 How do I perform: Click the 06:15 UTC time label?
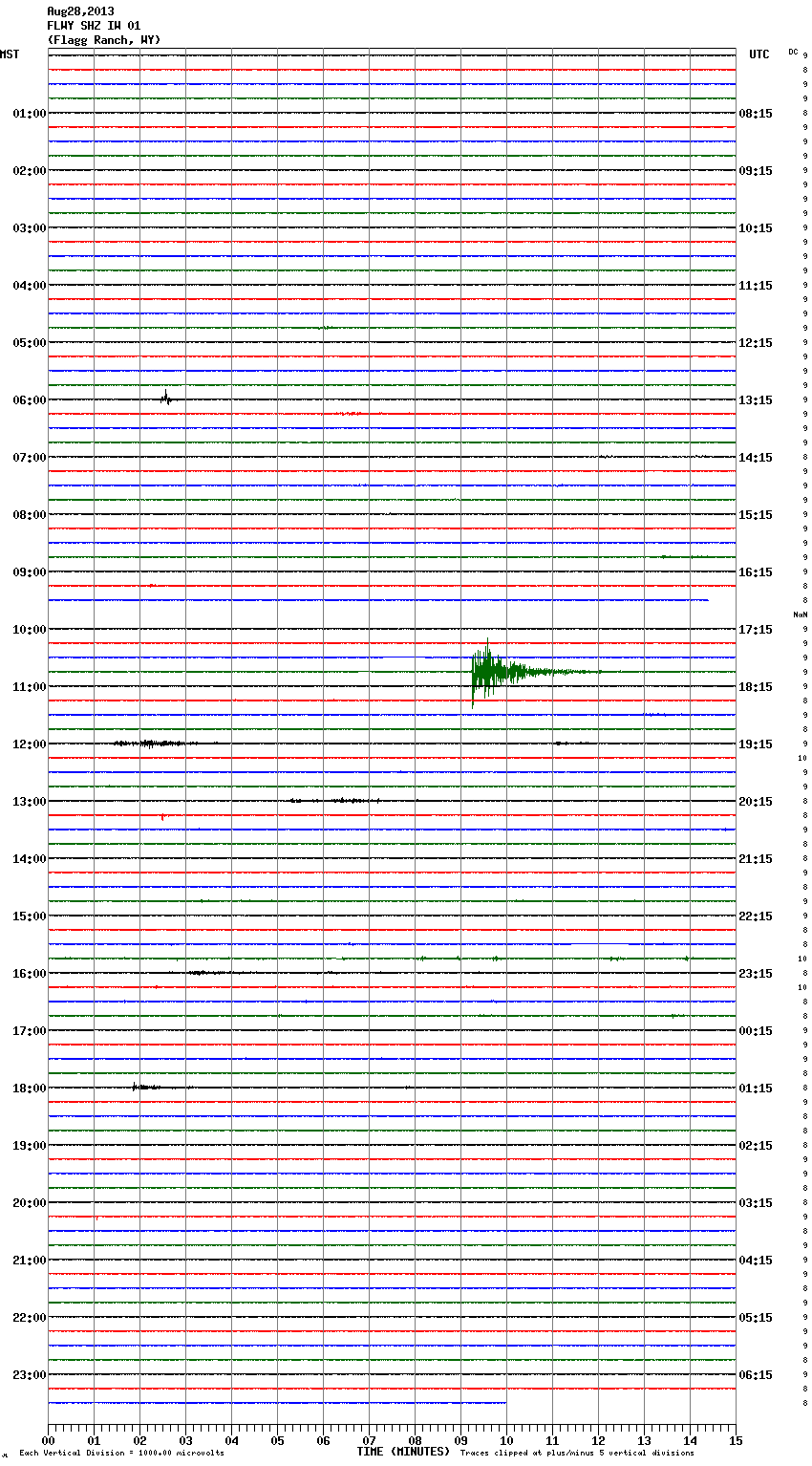756,1375
